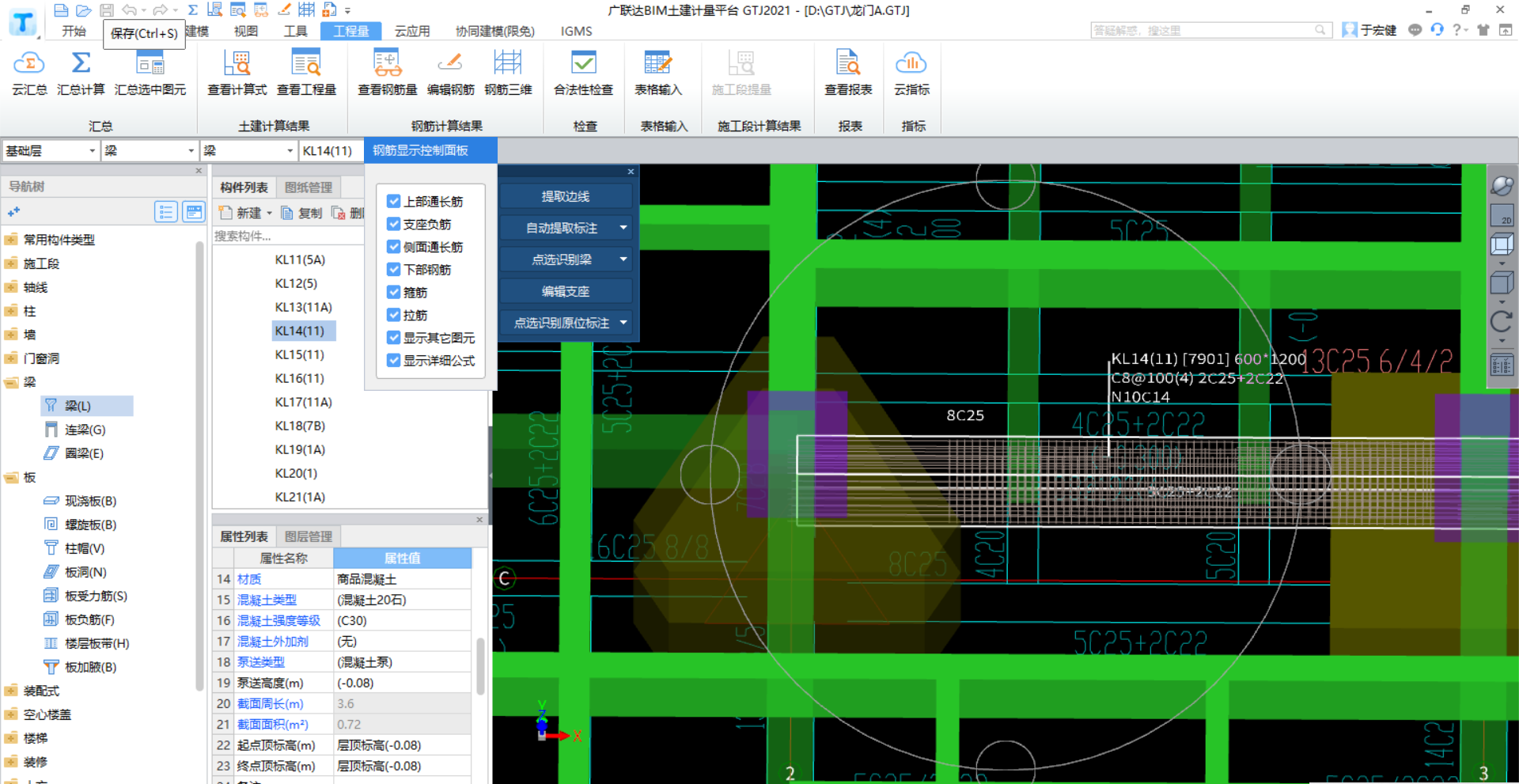Toggle 支座负筋 checkbox
1519x784 pixels.
pyautogui.click(x=394, y=224)
